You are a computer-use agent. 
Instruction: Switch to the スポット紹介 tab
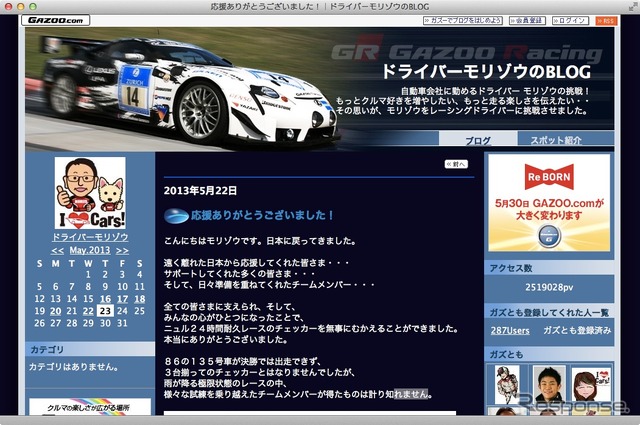(x=556, y=140)
